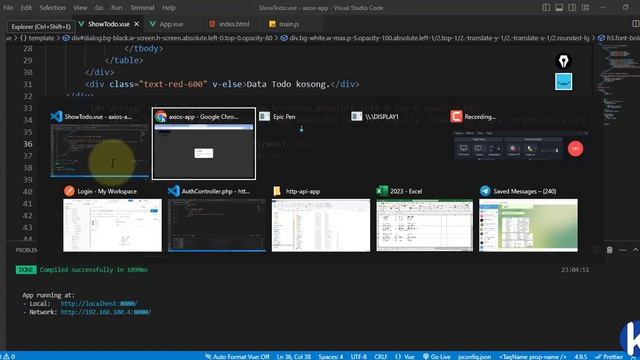The image size is (640, 360).
Task: Click the blue Epic Pen toolbar icon
Action: 564,82
